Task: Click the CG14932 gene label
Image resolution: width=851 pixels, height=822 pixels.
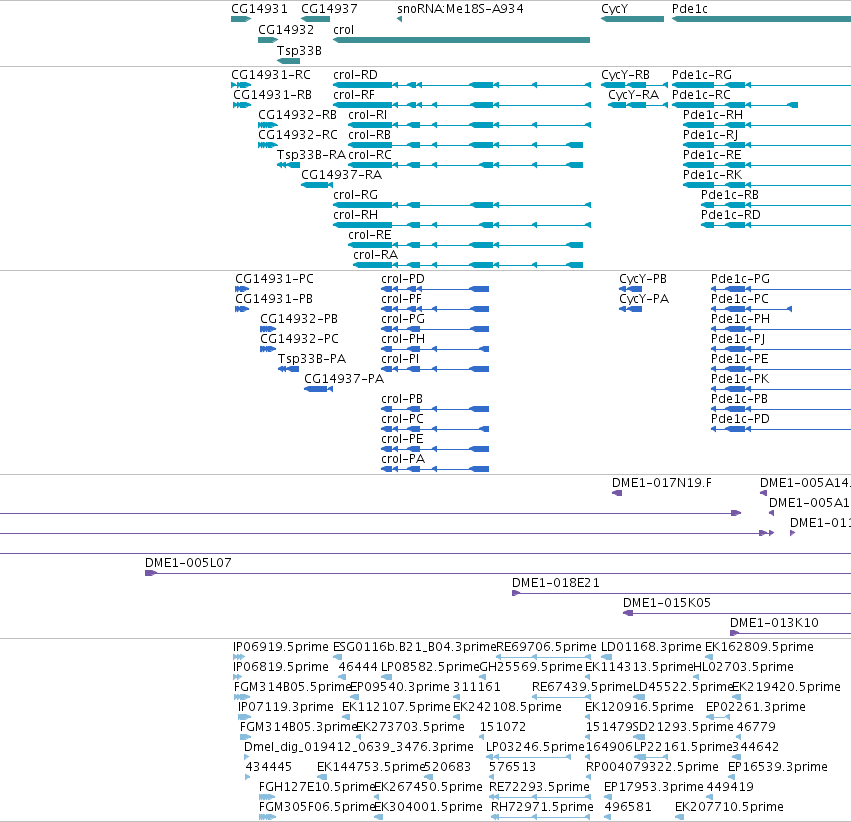Action: [286, 29]
